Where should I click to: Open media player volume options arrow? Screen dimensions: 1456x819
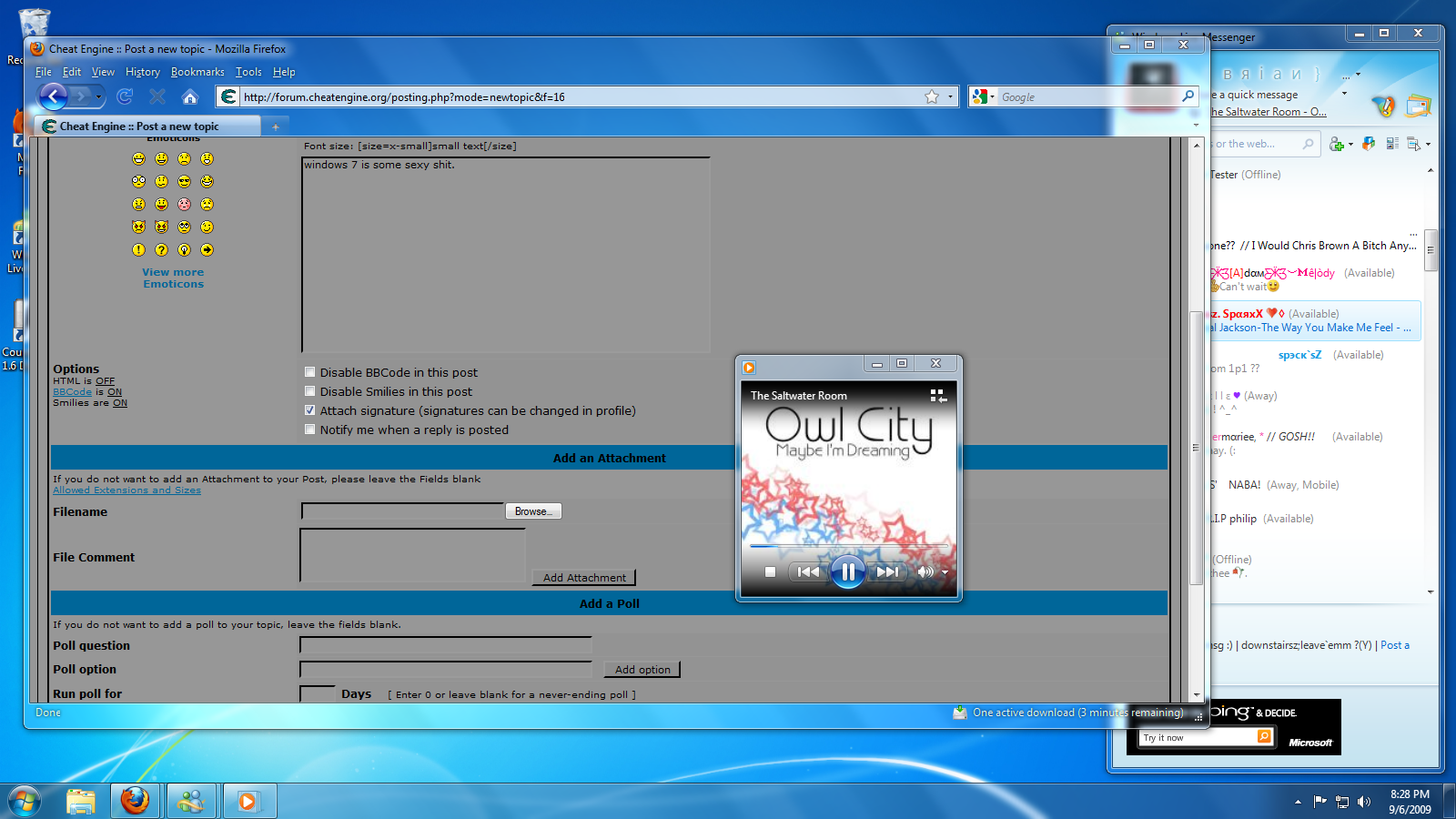click(x=945, y=572)
